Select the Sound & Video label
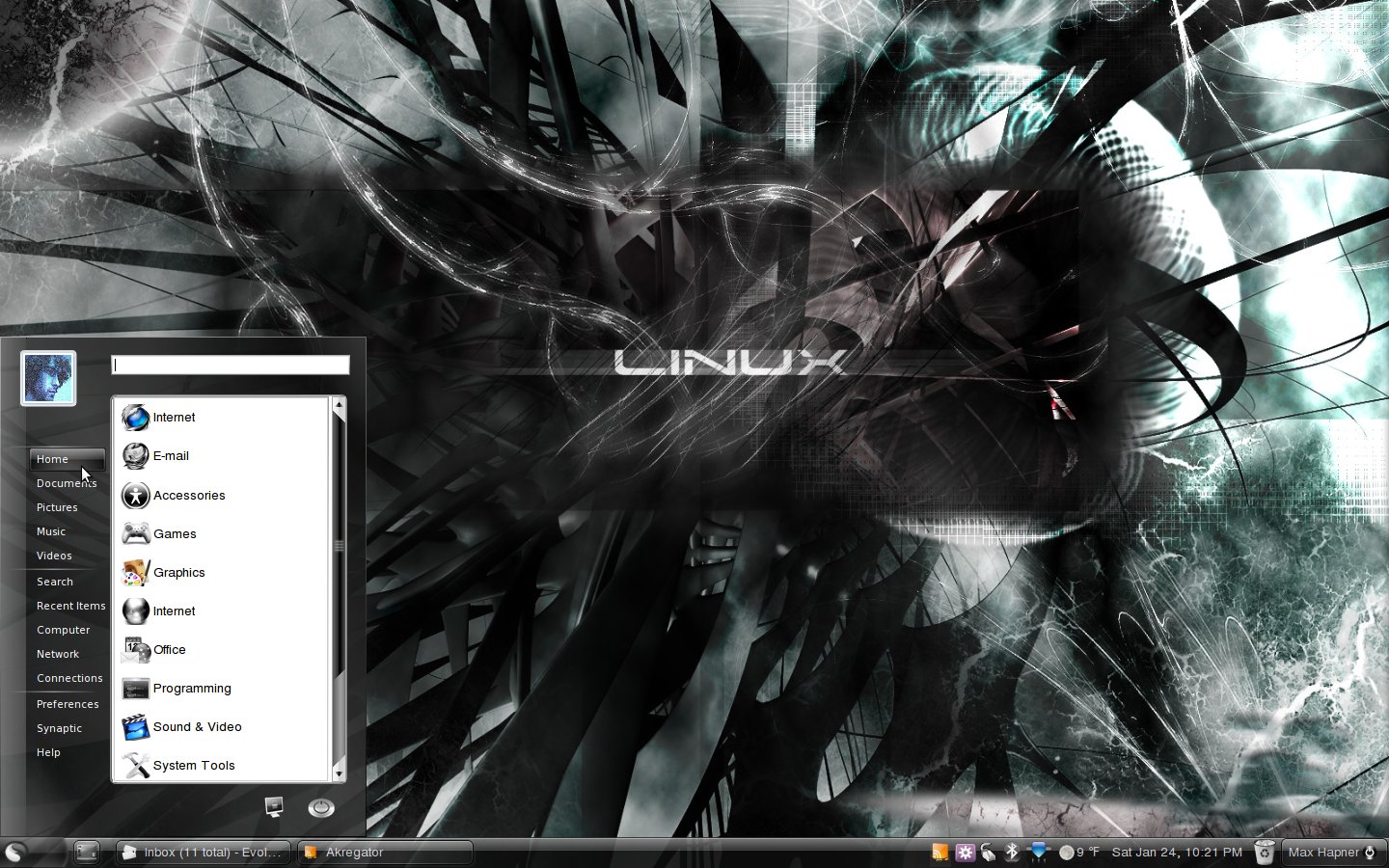 point(198,727)
